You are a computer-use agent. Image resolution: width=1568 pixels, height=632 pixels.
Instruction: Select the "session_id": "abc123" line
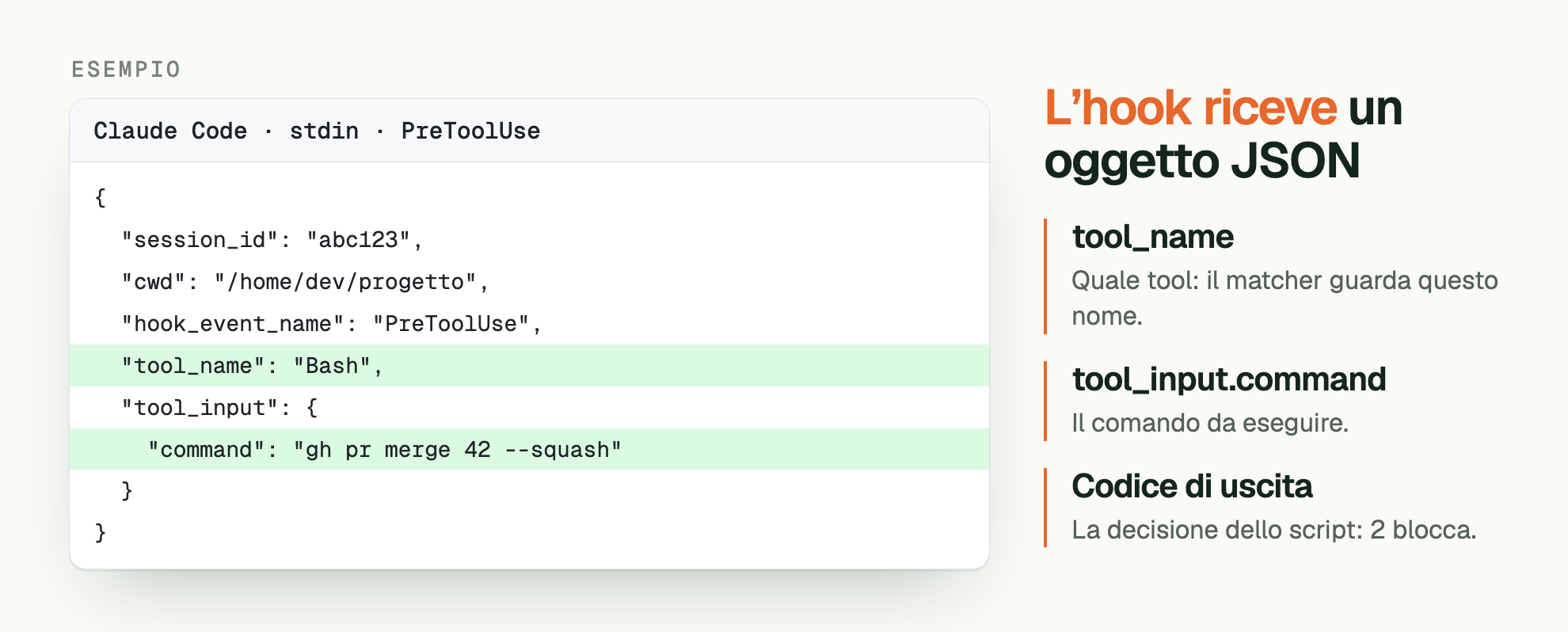[272, 240]
